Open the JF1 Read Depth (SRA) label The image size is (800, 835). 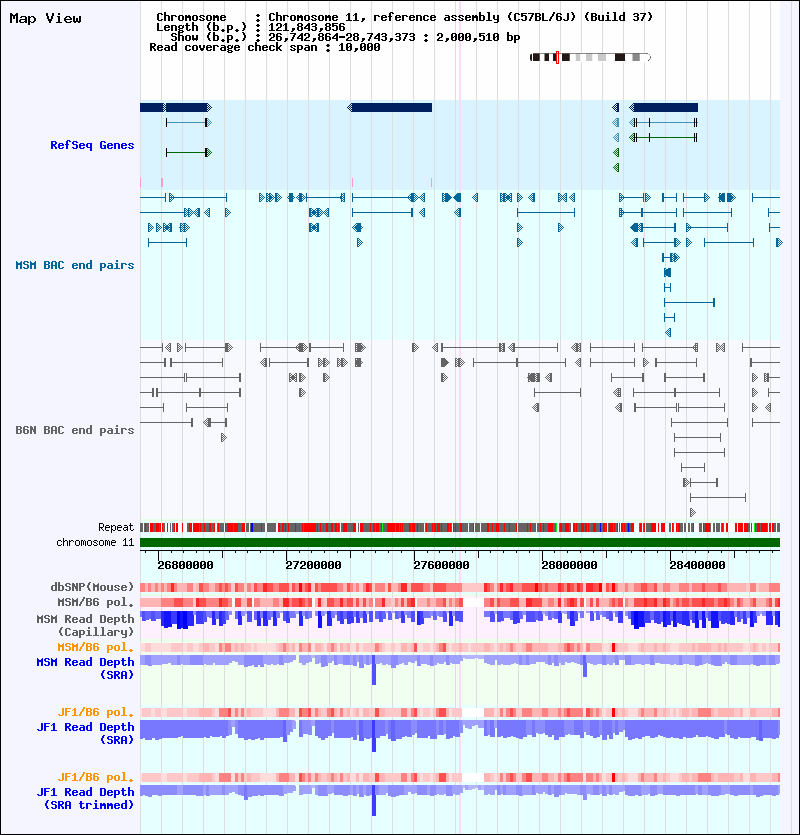click(85, 733)
